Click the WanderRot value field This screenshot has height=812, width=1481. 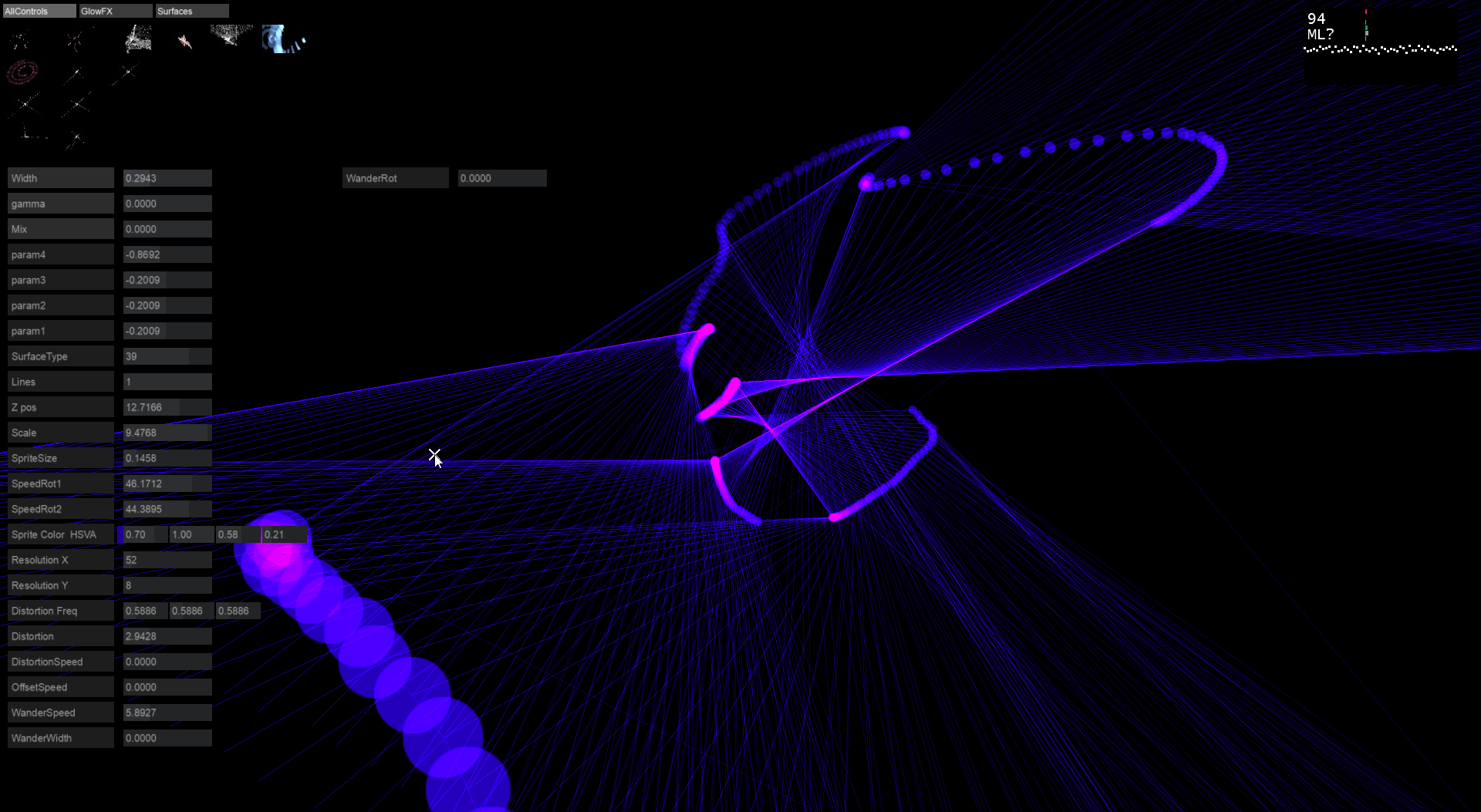coord(502,178)
